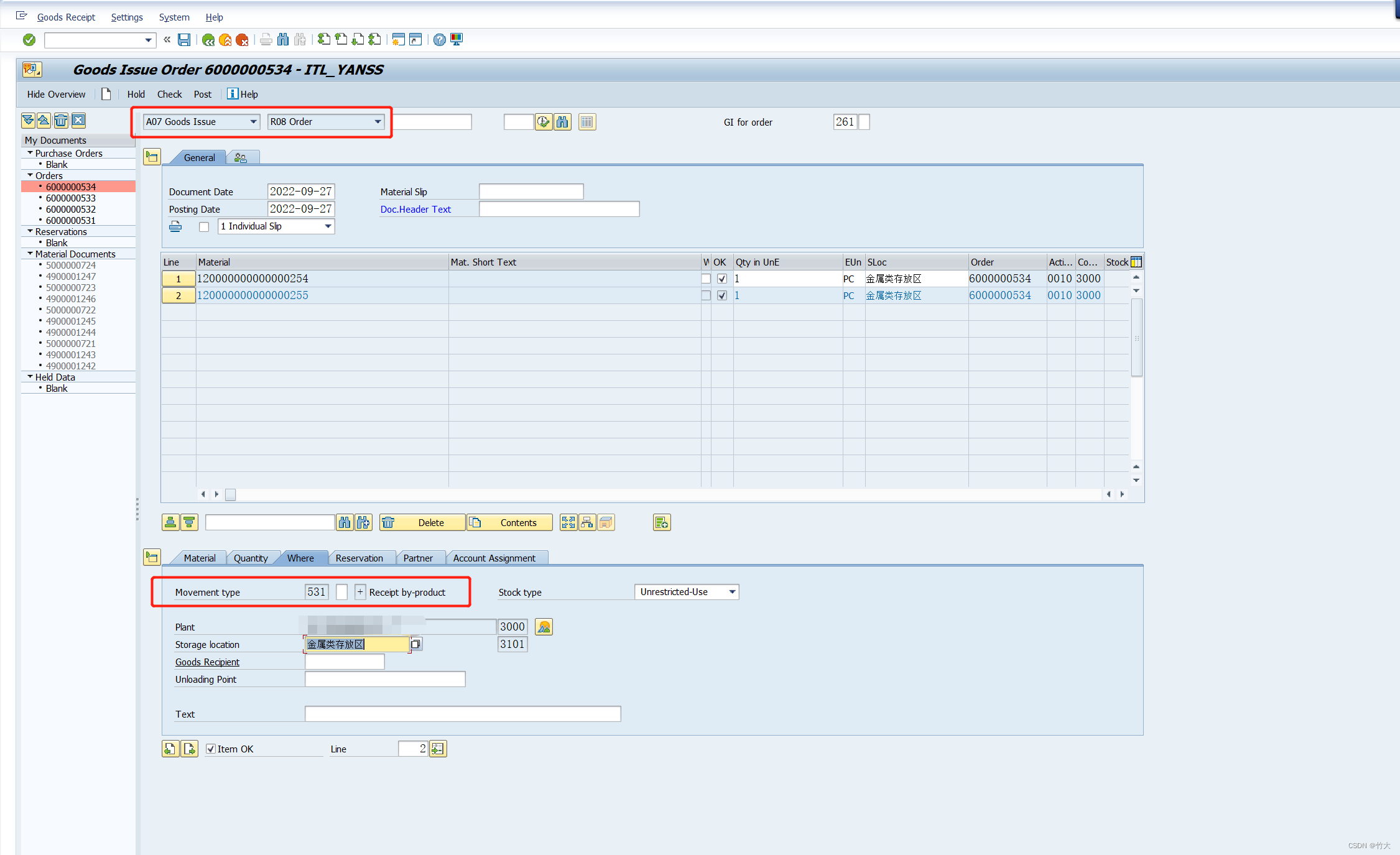1400x855 pixels.
Task: Open the Stock type Unrestricted-Use dropdown
Action: (x=733, y=591)
